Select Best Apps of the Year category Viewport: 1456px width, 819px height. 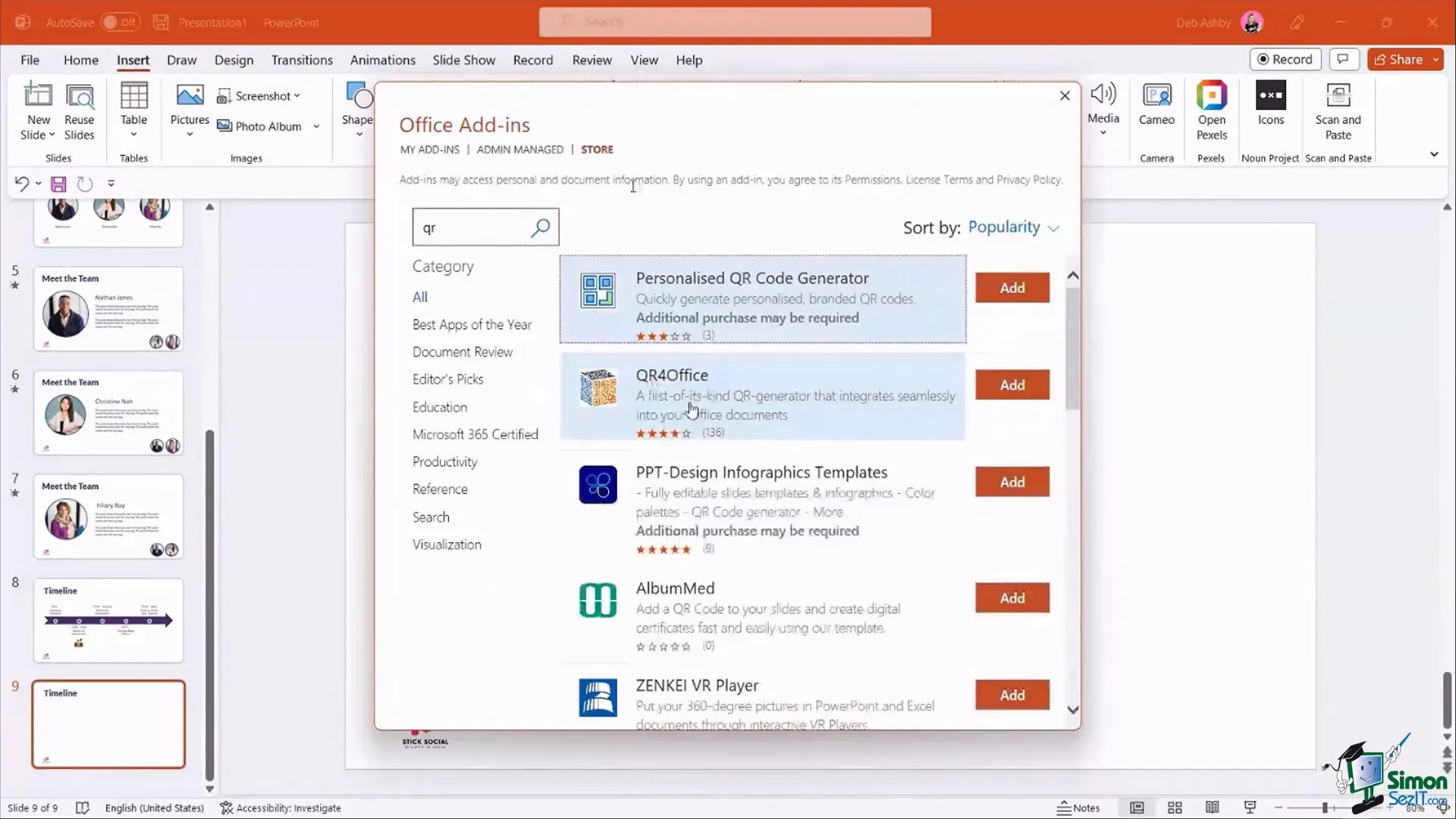click(x=472, y=325)
